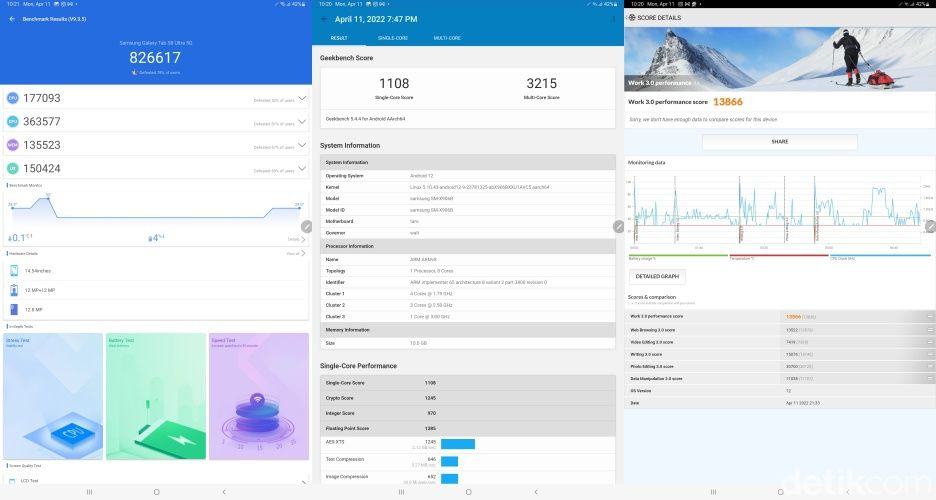Tap the edit pencil overlay on Geekbench panel

pos(618,227)
